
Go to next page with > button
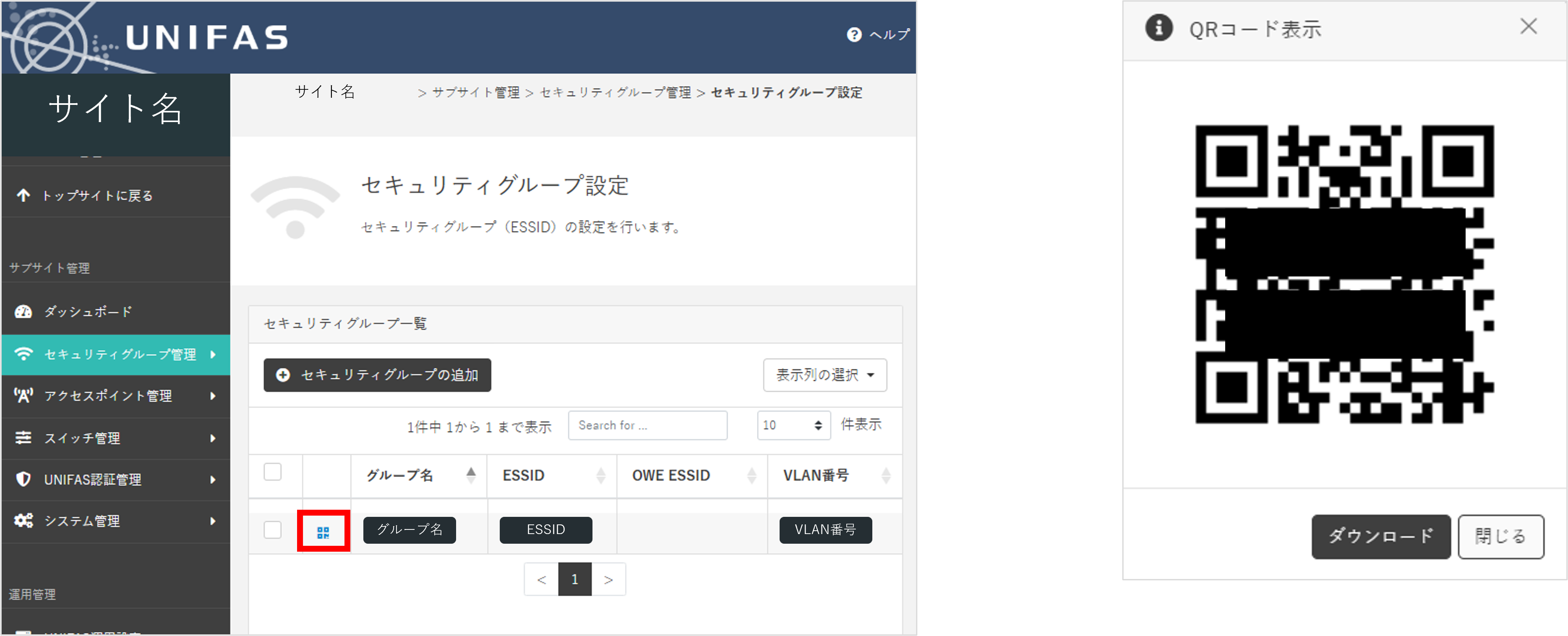tap(608, 579)
